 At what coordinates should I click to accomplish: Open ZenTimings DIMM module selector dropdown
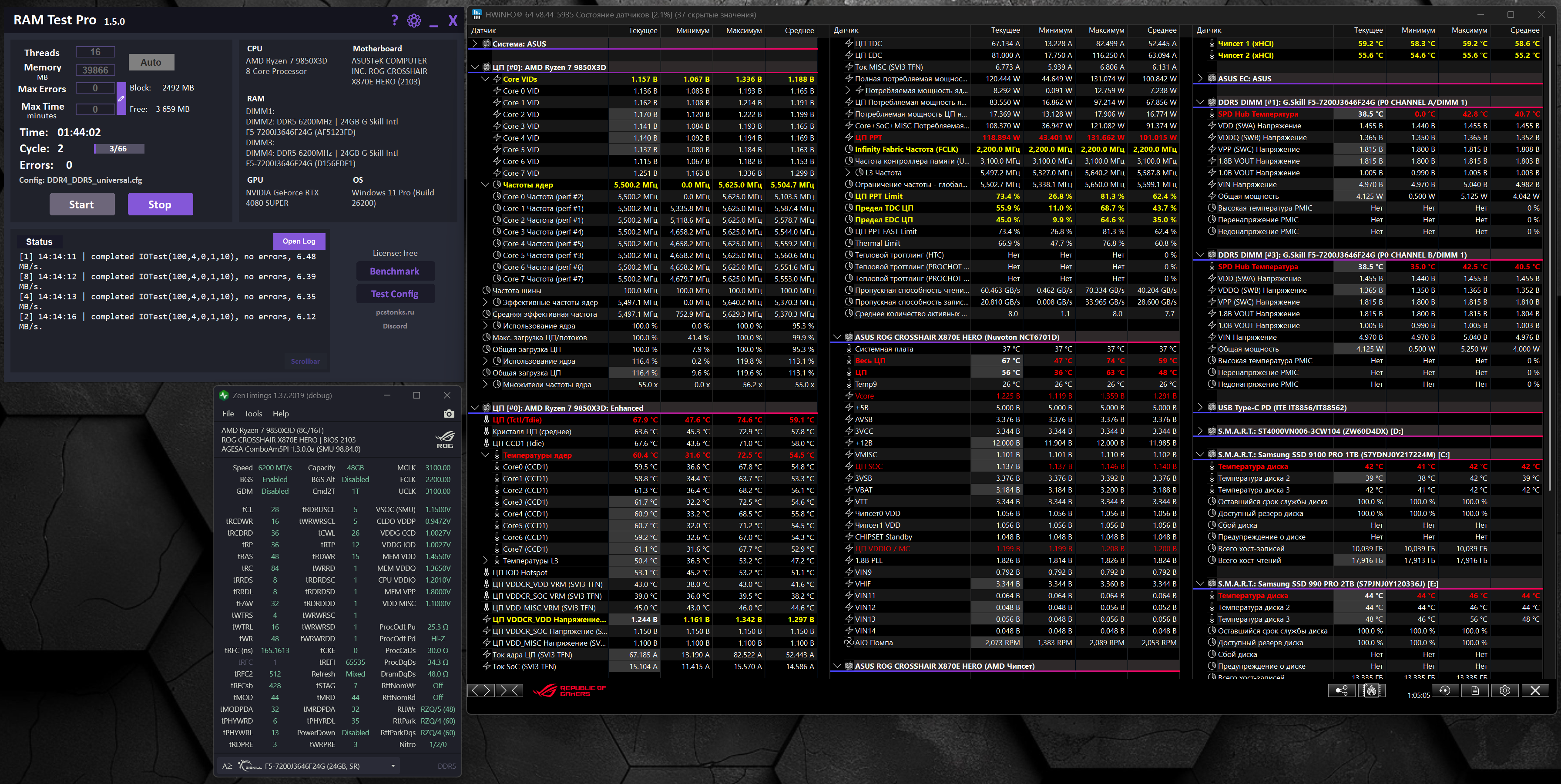pos(393,766)
